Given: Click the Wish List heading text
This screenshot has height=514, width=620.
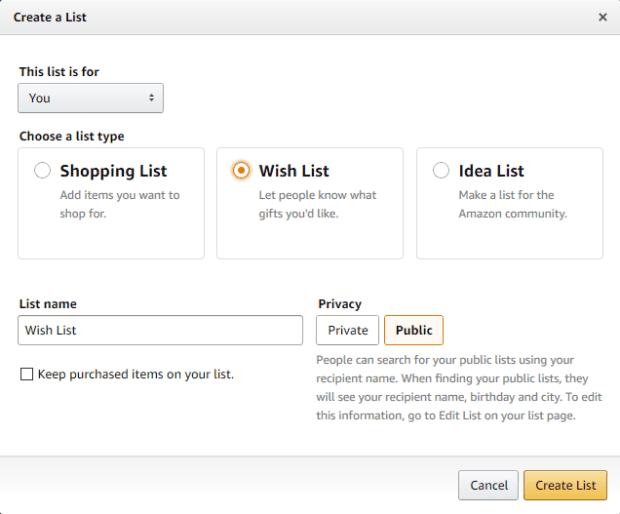Looking at the screenshot, I should (294, 171).
